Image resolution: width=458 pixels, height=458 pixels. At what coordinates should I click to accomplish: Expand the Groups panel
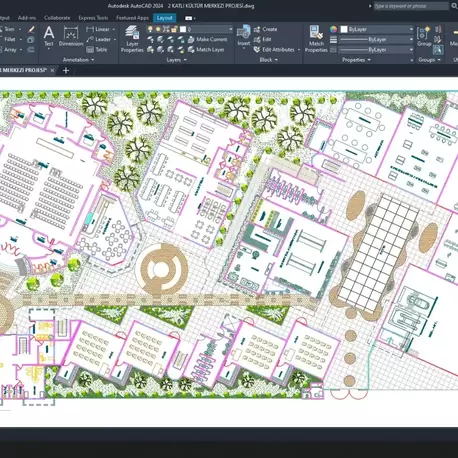429,60
